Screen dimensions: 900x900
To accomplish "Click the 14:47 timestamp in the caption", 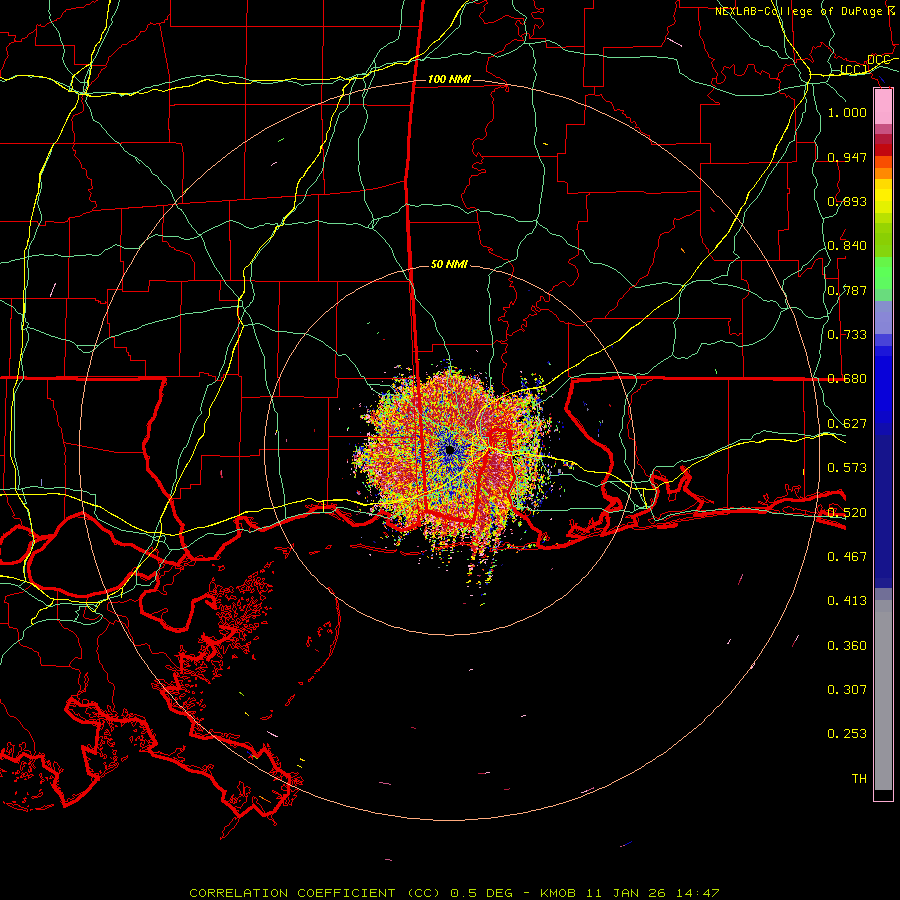I will pyautogui.click(x=697, y=893).
